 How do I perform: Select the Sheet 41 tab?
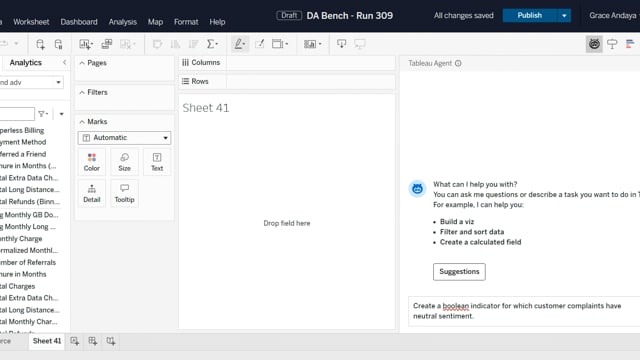(47, 341)
